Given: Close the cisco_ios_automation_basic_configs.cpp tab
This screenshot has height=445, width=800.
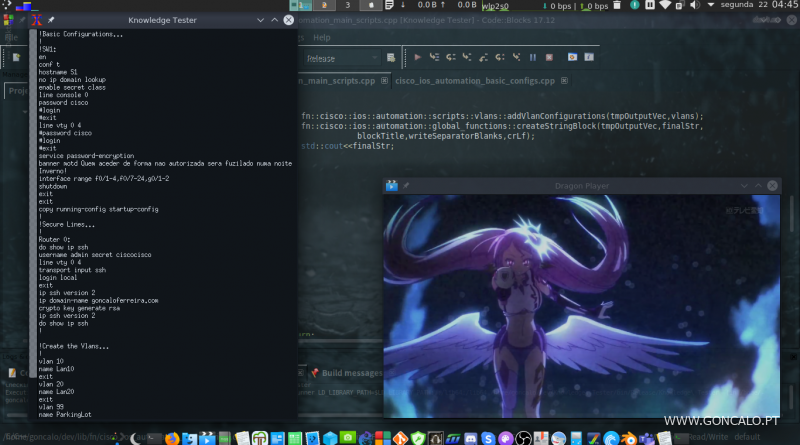Looking at the screenshot, I should tap(564, 81).
